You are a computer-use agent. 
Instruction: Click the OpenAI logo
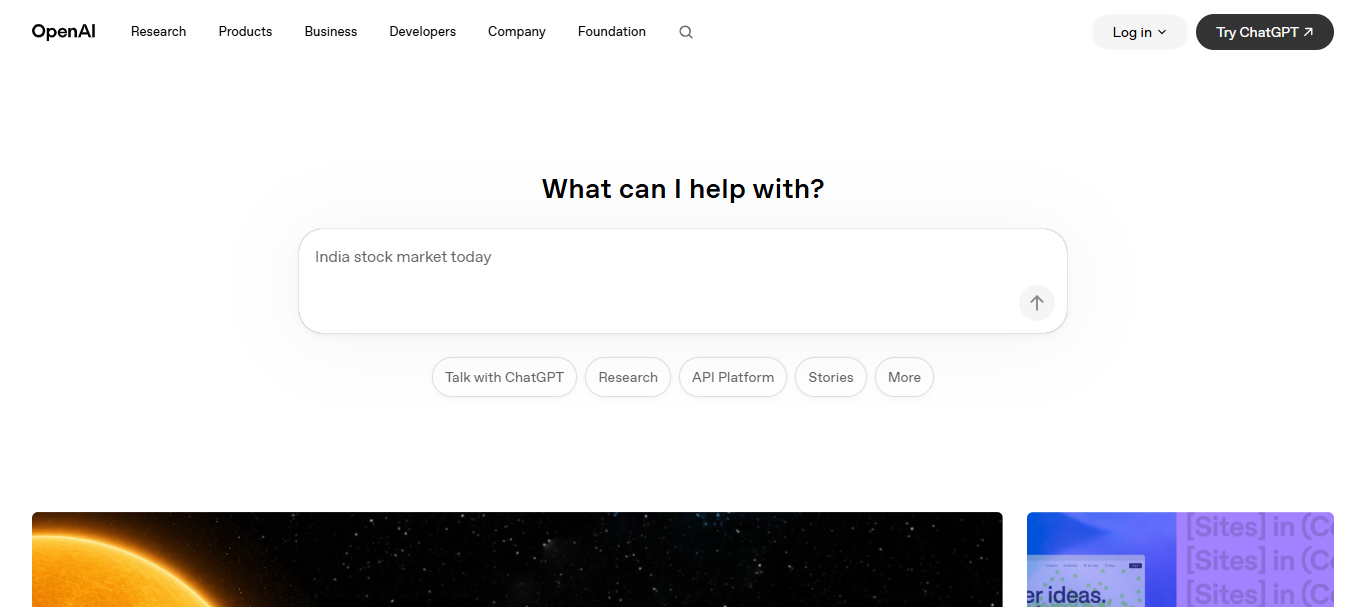click(64, 31)
